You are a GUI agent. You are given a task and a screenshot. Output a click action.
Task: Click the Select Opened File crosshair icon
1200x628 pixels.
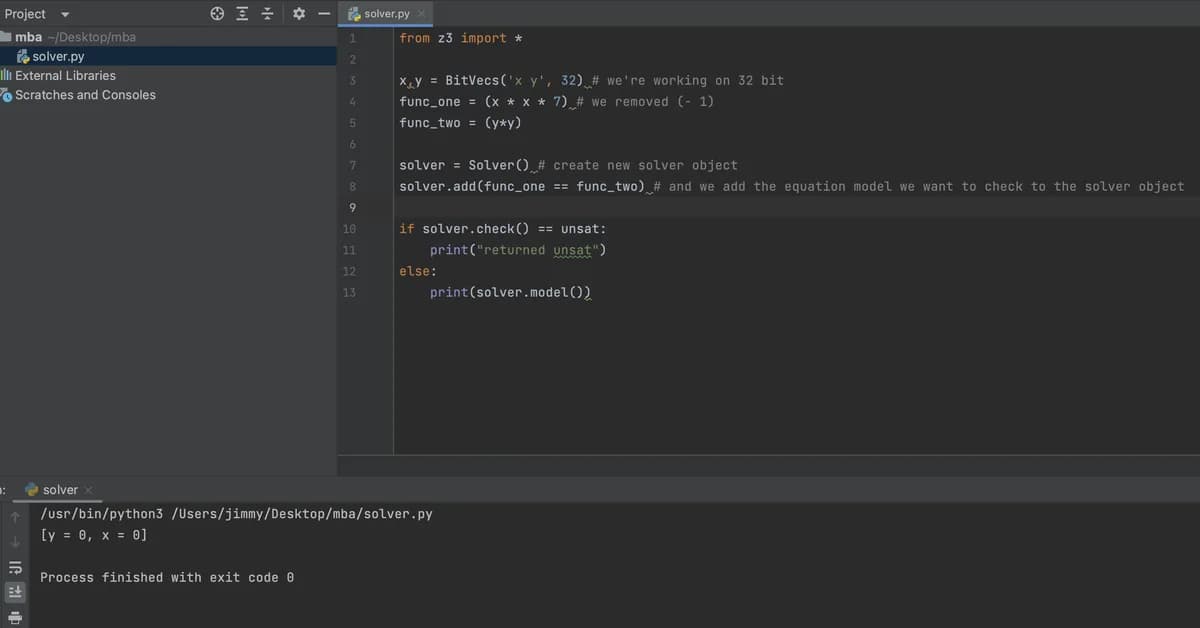[217, 13]
